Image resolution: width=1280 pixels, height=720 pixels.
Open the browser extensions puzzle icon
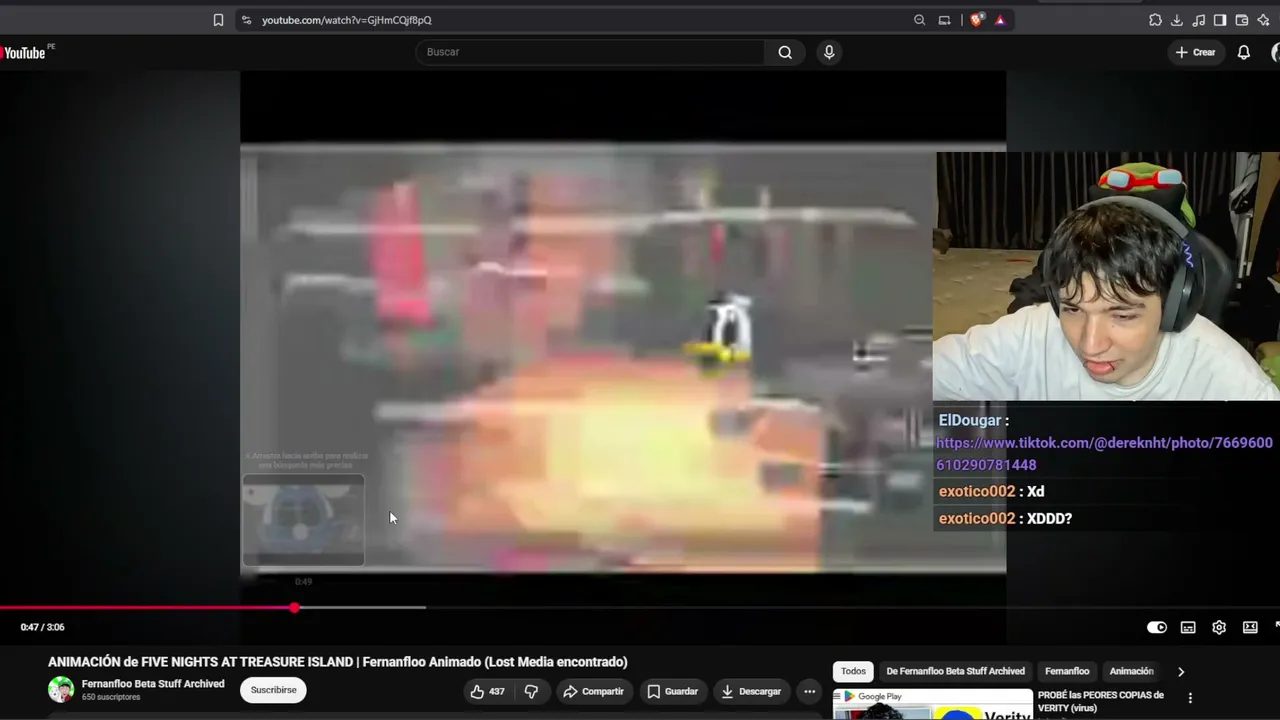coord(1155,20)
